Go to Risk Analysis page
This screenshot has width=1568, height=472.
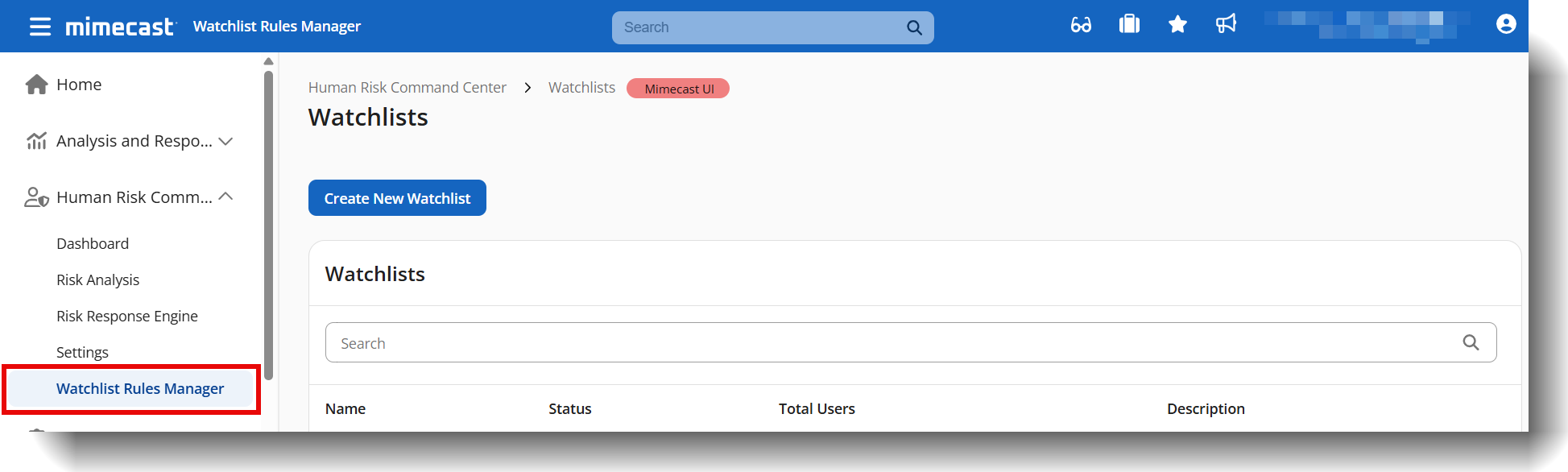[97, 279]
